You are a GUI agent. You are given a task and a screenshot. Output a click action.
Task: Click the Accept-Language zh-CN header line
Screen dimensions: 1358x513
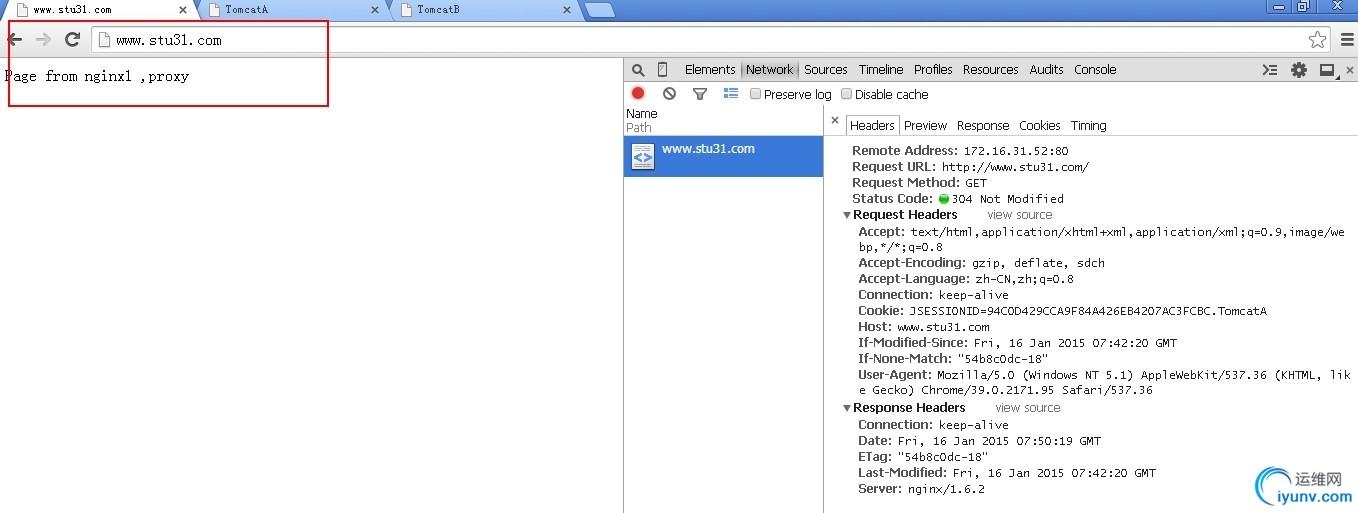pos(966,279)
